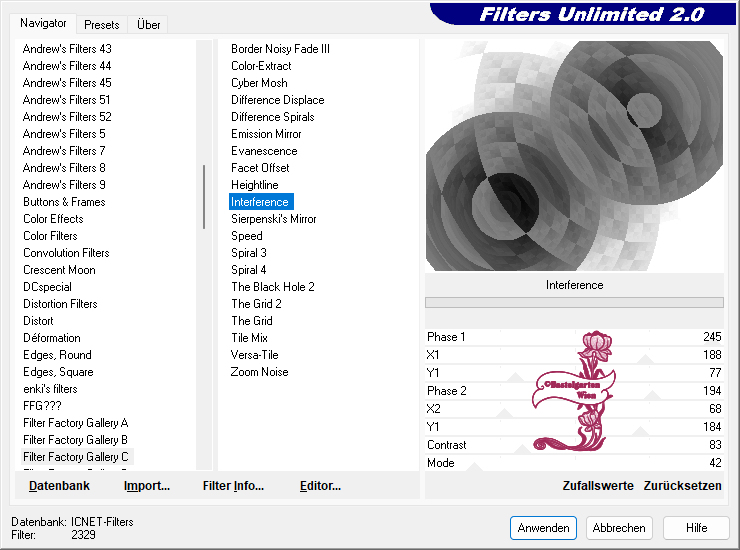Click the Datenbank button
This screenshot has height=550, width=740.
(59, 486)
